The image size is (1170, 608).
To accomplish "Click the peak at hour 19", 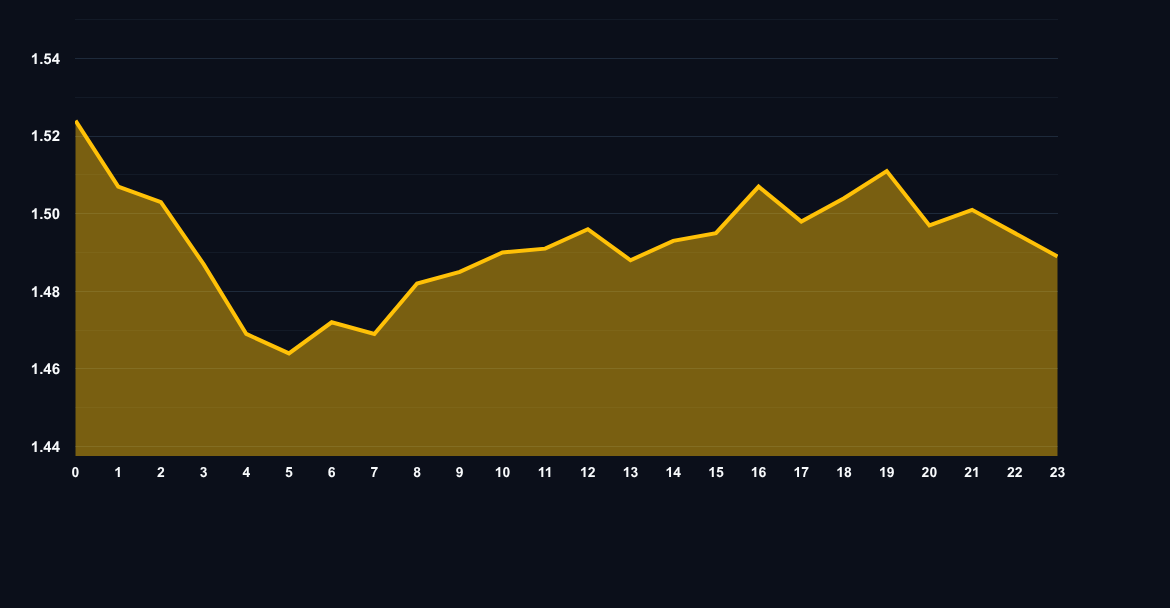I will [887, 170].
